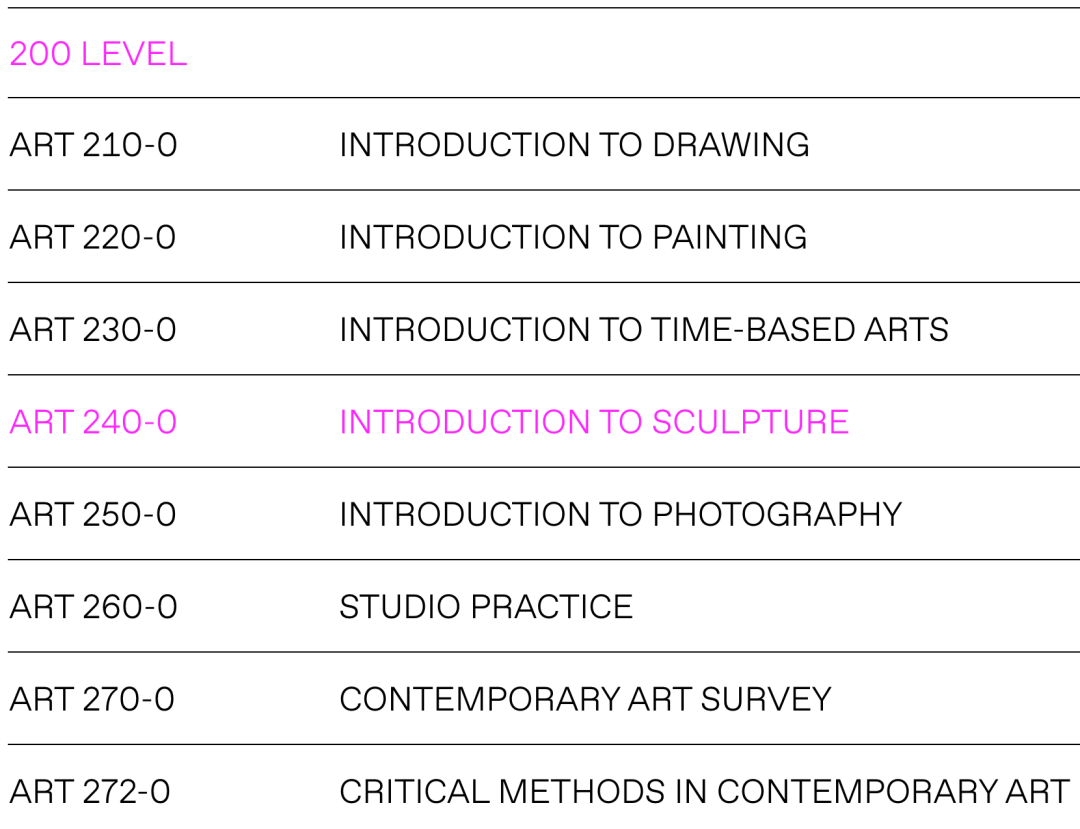Open the pink Introduction to Sculpture title
The image size is (1080, 829).
coord(593,422)
